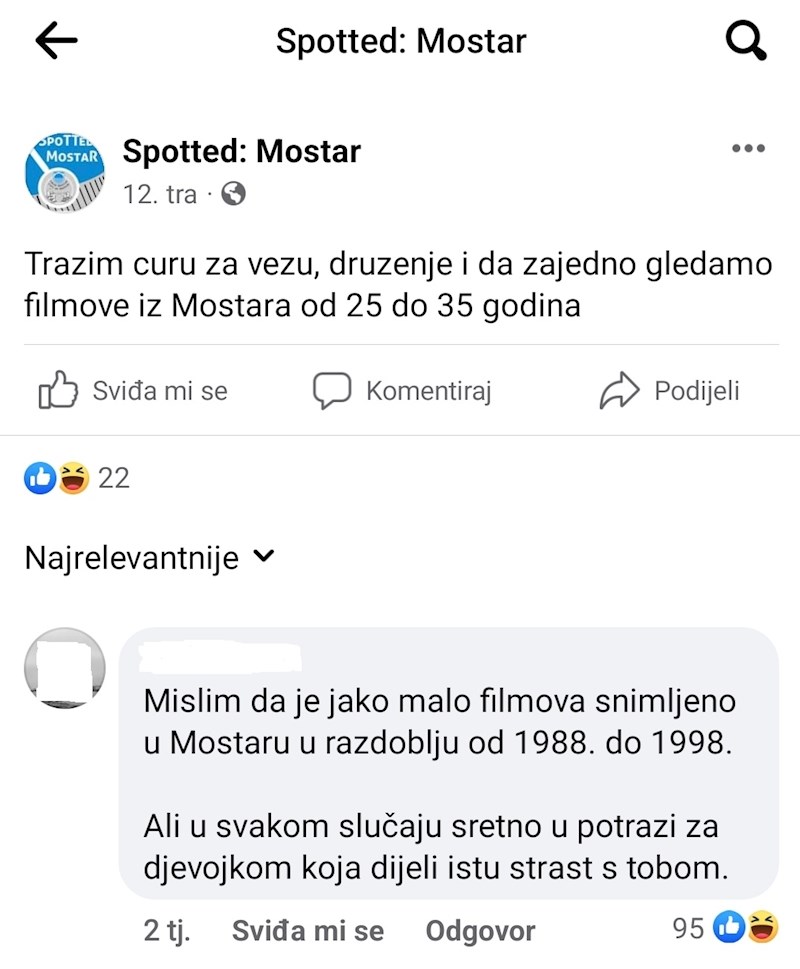This screenshot has width=800, height=969.
Task: Tap the share arrow icon
Action: pos(619,391)
